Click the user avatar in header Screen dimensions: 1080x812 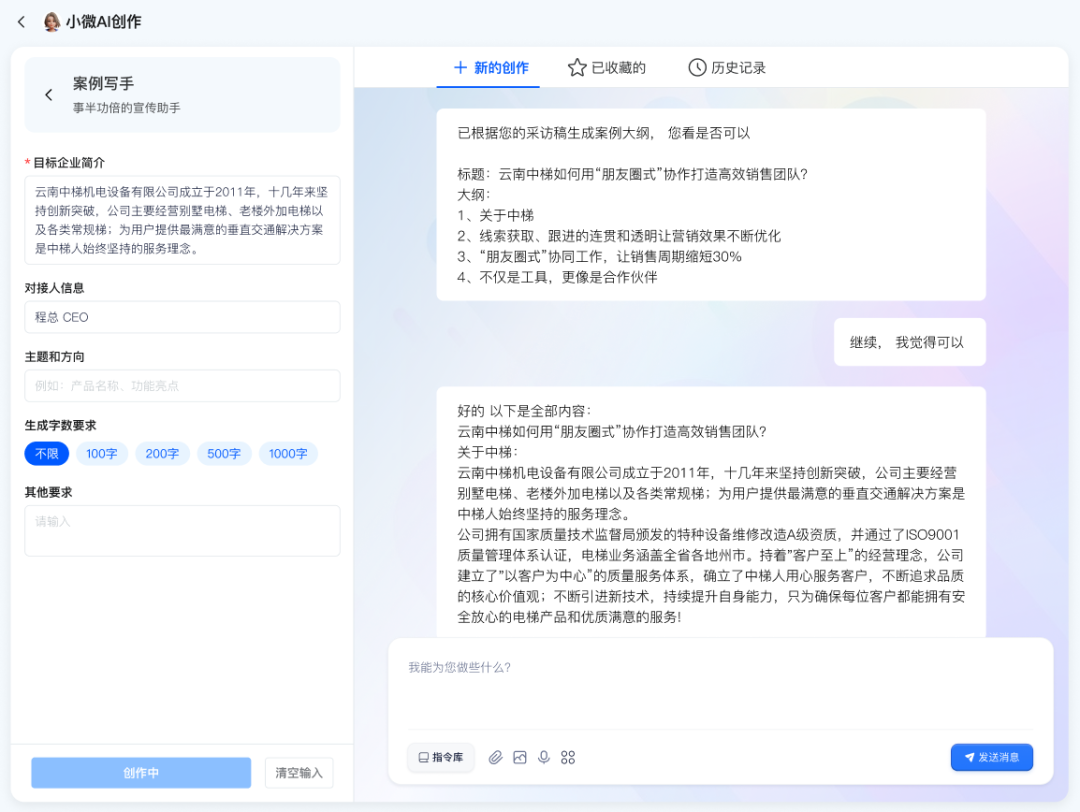52,21
